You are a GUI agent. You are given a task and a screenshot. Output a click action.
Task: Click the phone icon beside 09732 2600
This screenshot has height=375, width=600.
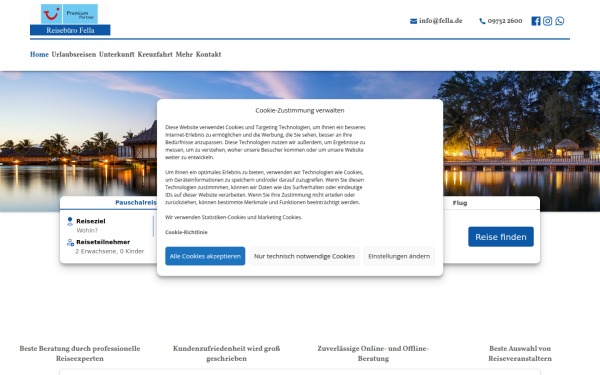[x=482, y=21]
